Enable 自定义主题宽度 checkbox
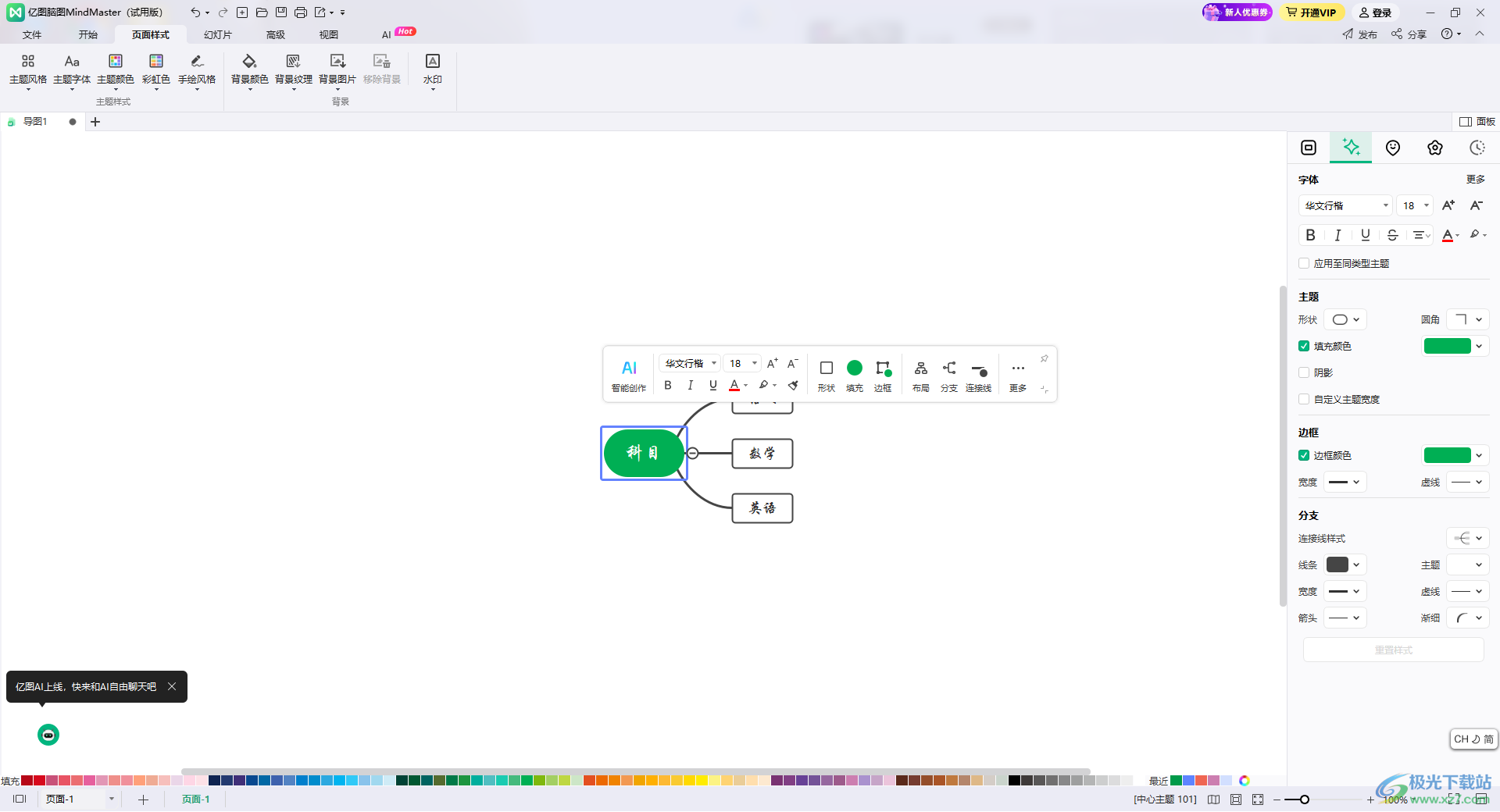Screen dimensions: 1500x812 pyautogui.click(x=1304, y=399)
